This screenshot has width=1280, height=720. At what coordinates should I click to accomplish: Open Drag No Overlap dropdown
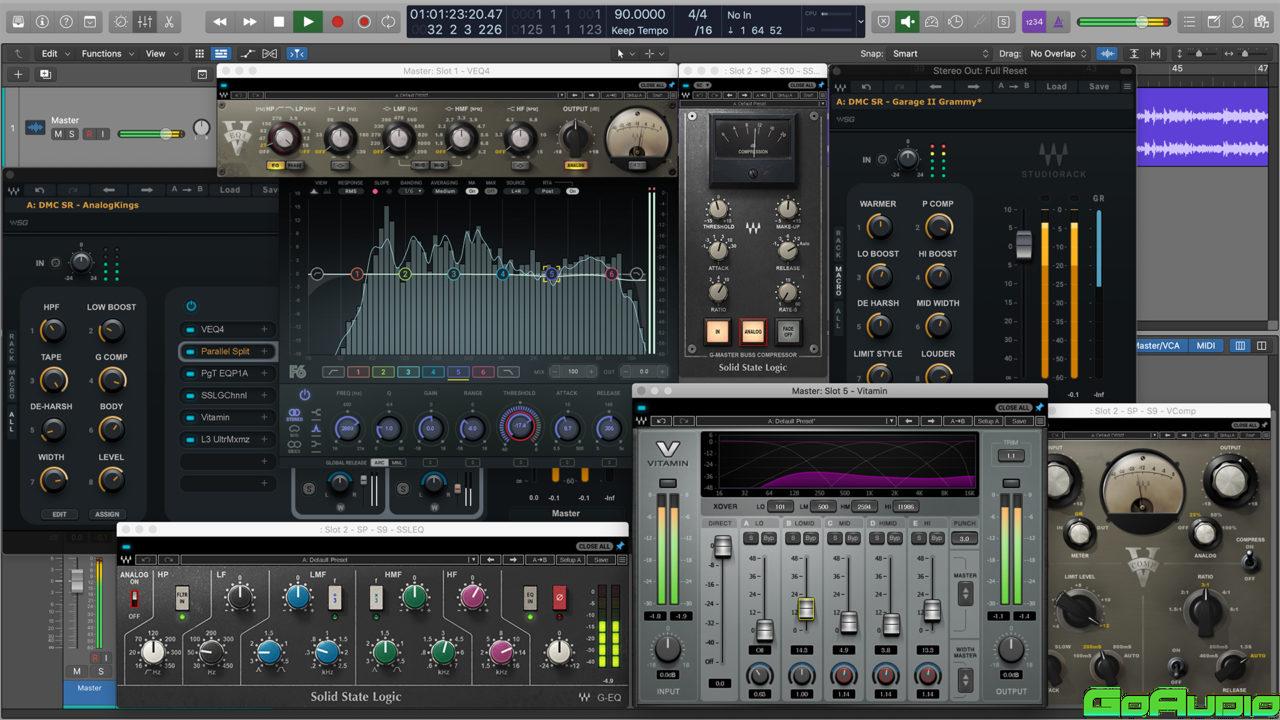[1057, 54]
